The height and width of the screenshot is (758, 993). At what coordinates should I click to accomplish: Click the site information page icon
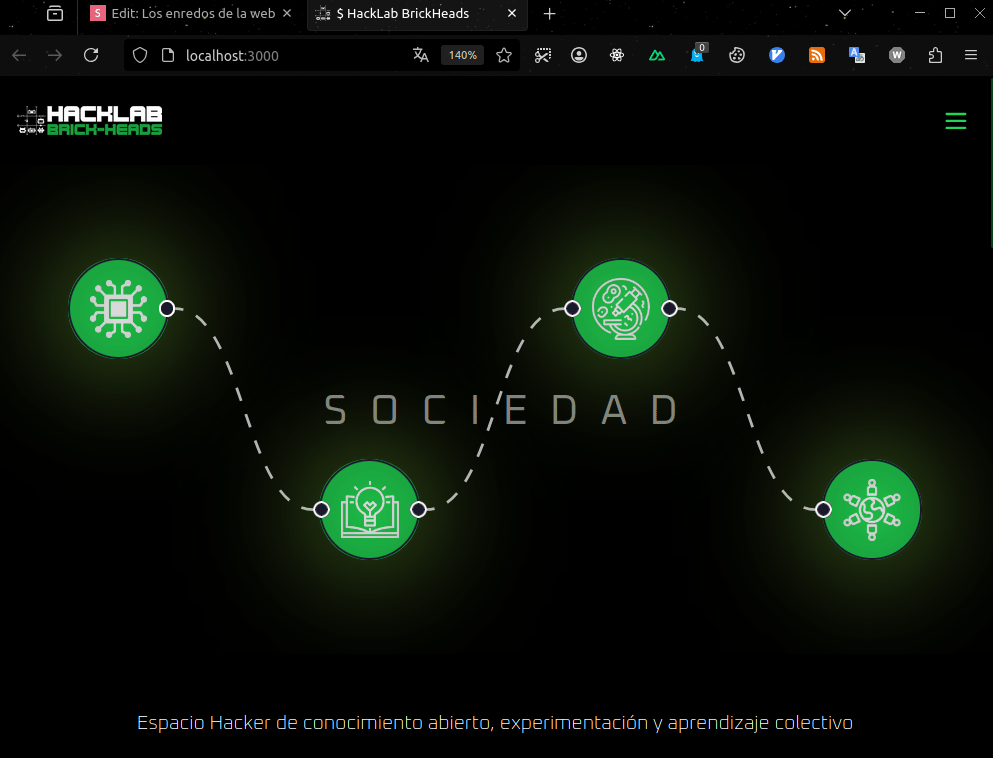pos(168,55)
